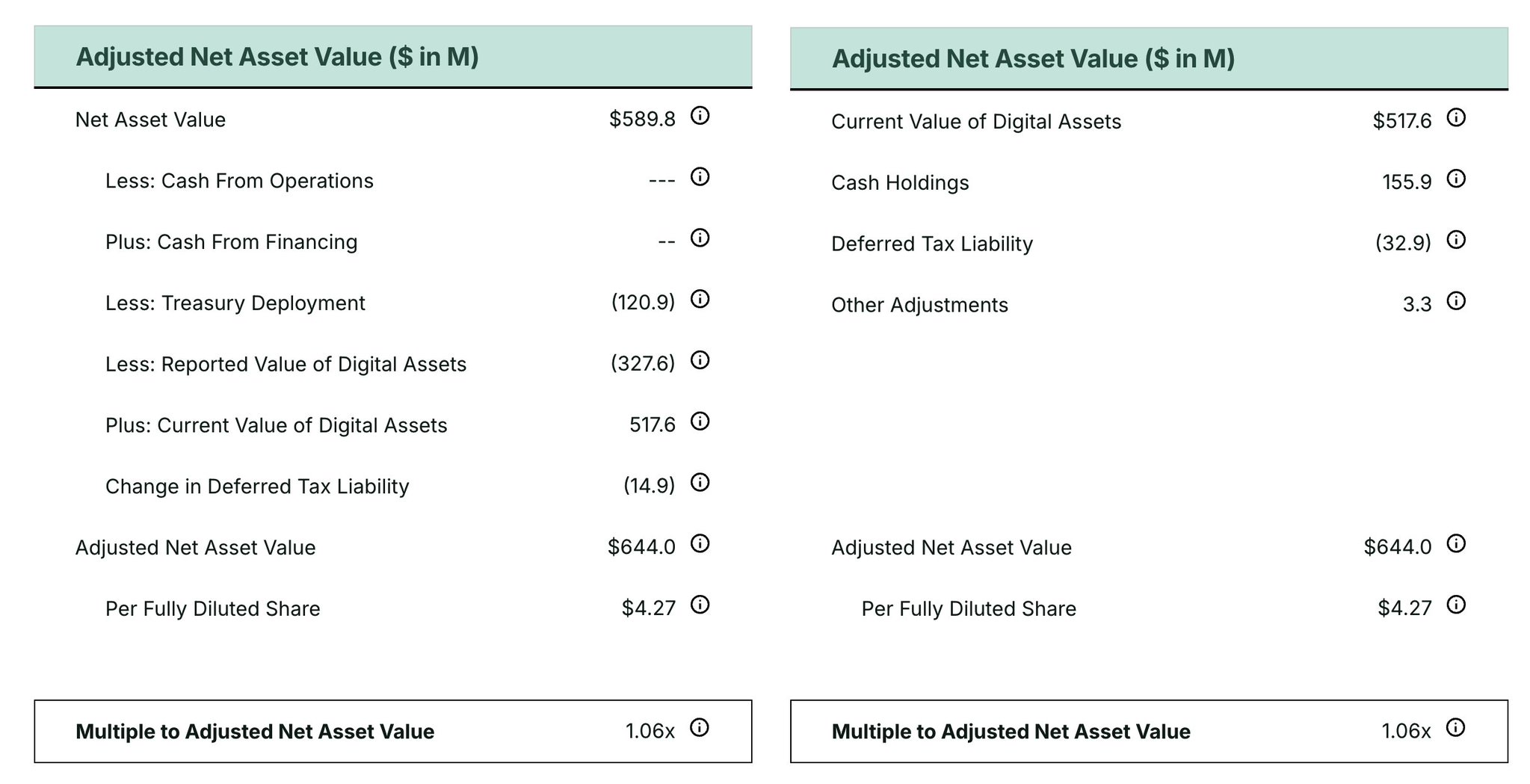
Task: Click info icon for Change in Deferred Tax Liability
Action: pos(700,483)
